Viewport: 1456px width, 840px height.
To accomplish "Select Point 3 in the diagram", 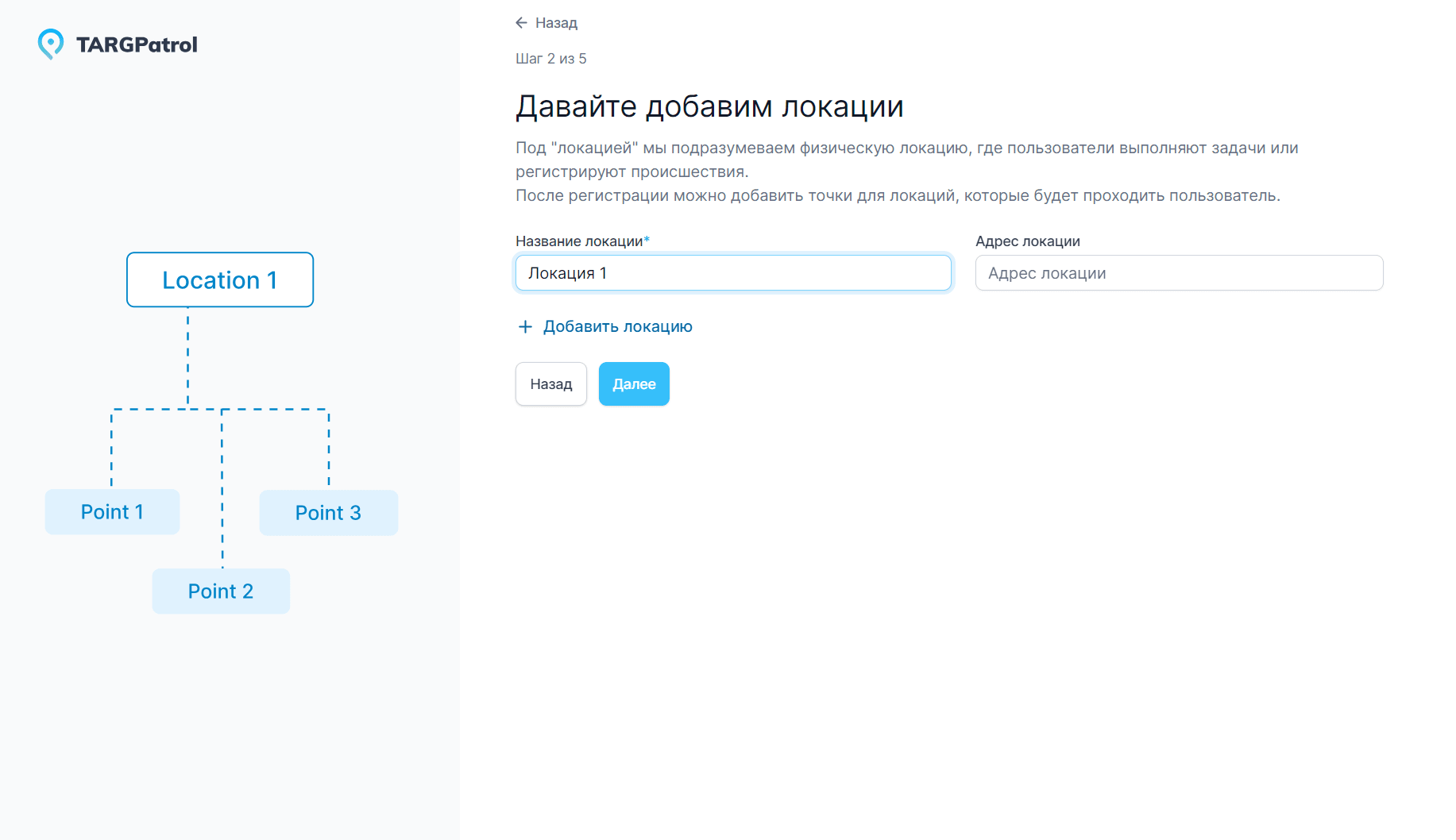I will 328,513.
